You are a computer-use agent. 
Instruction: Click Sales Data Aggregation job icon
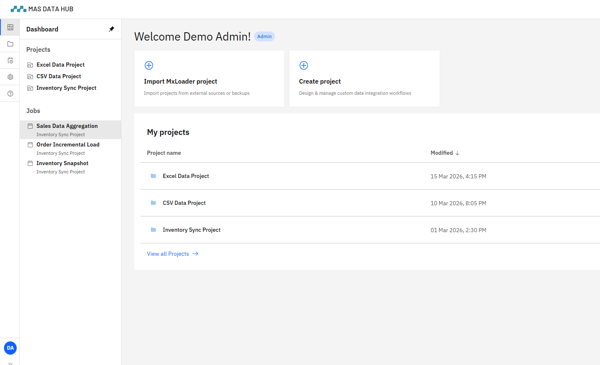tap(30, 126)
